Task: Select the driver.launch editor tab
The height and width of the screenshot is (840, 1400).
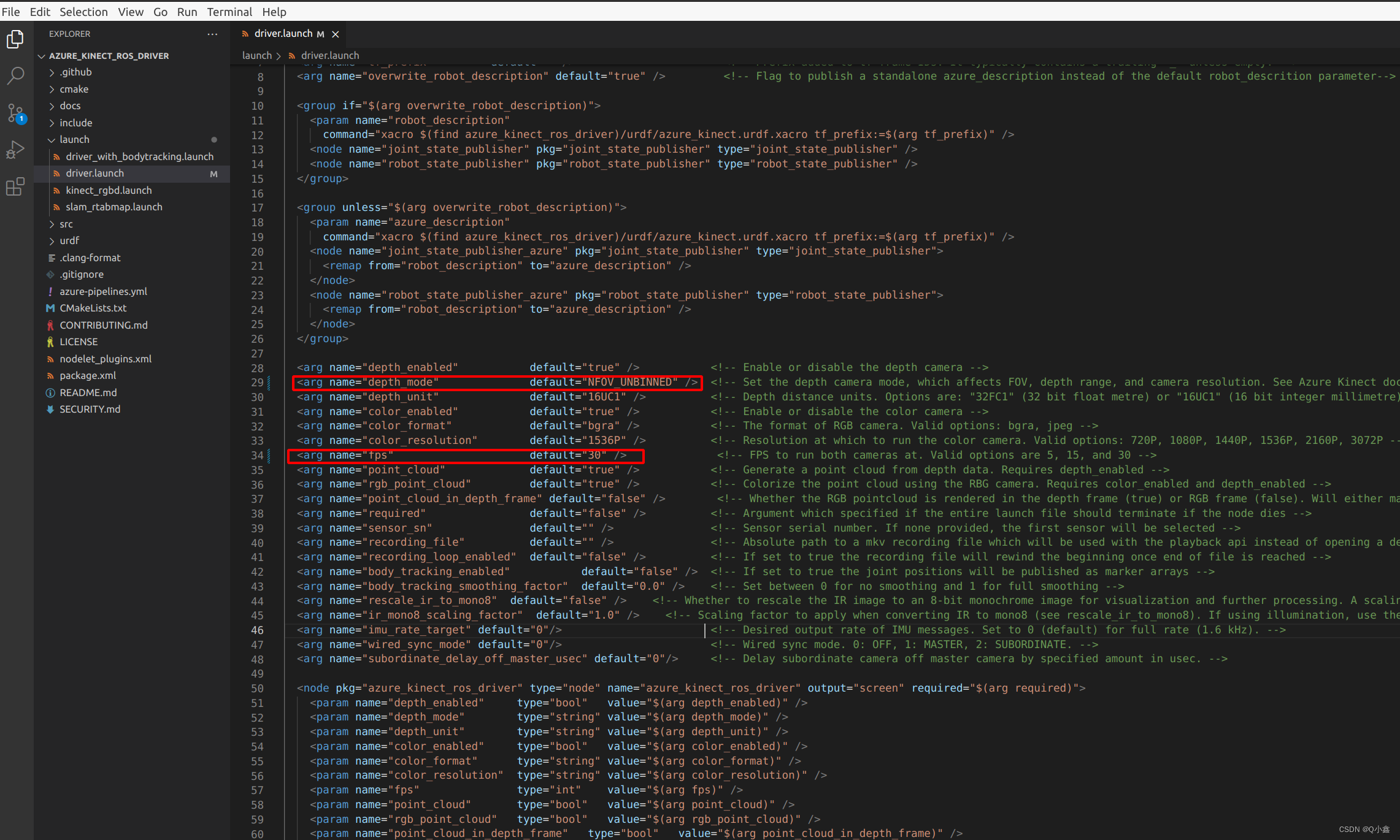Action: [x=283, y=34]
